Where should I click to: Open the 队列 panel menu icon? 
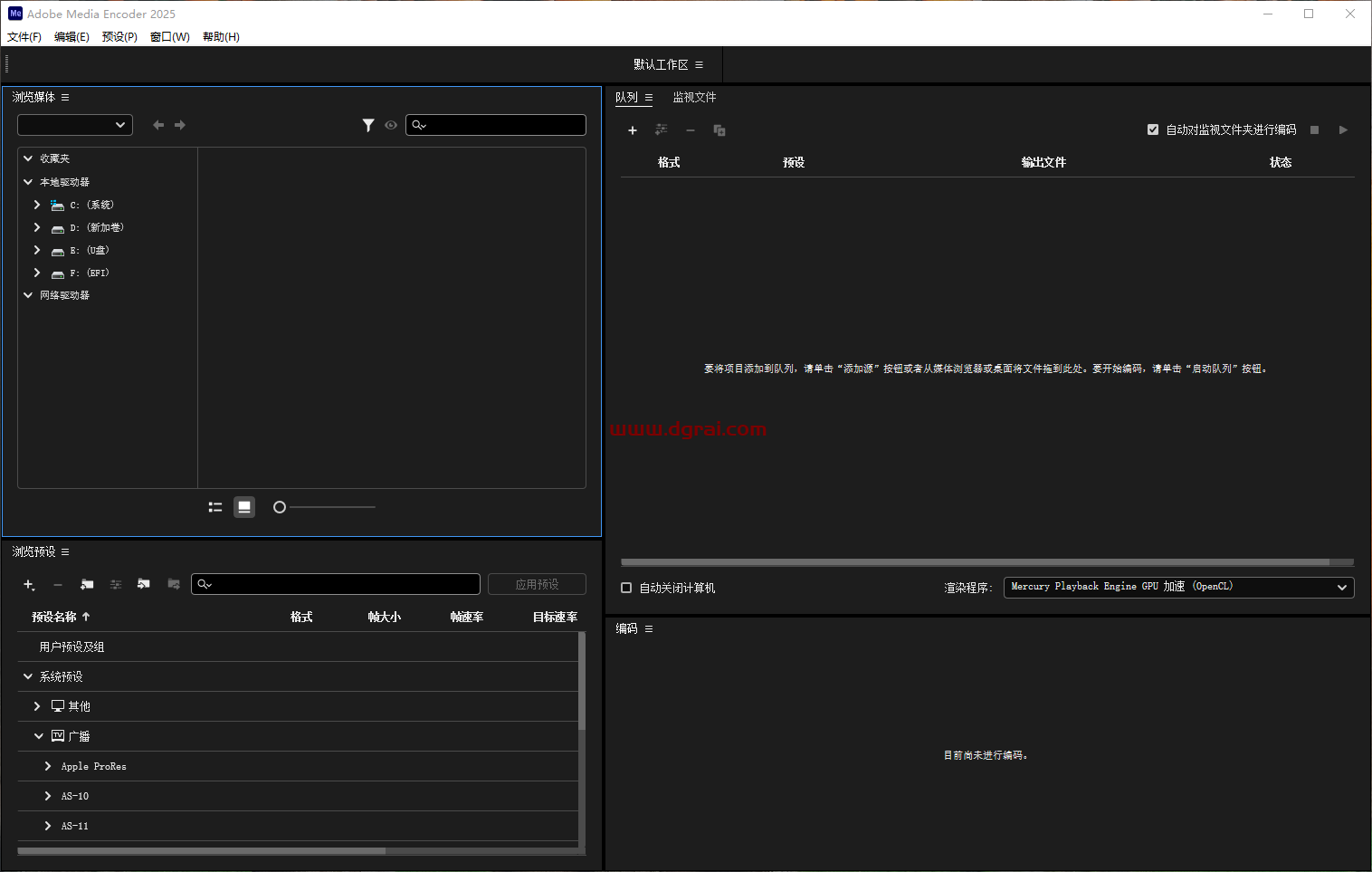[649, 98]
